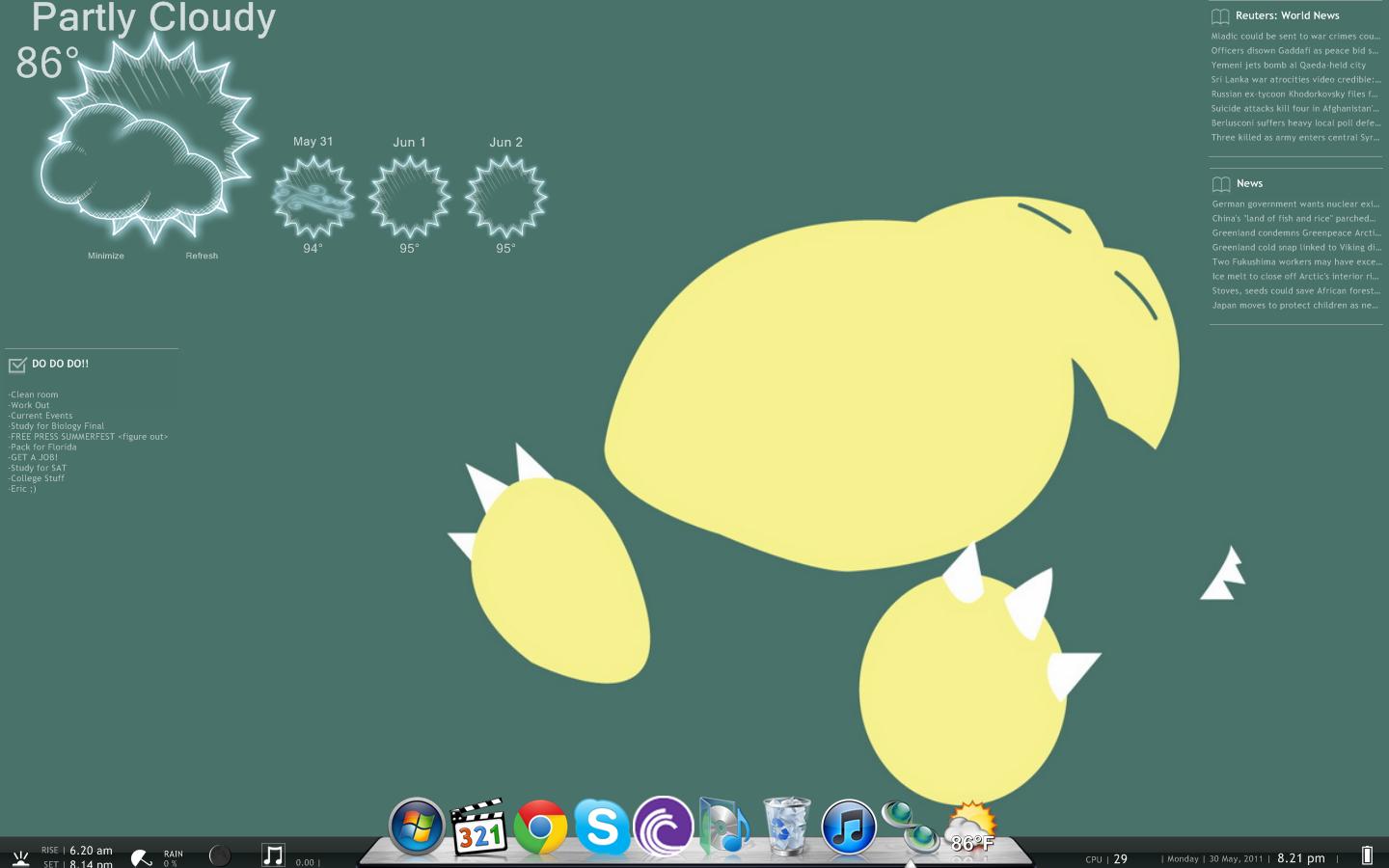Click the Jun 2 sunny forecast icon
1389x868 pixels.
pos(506,197)
